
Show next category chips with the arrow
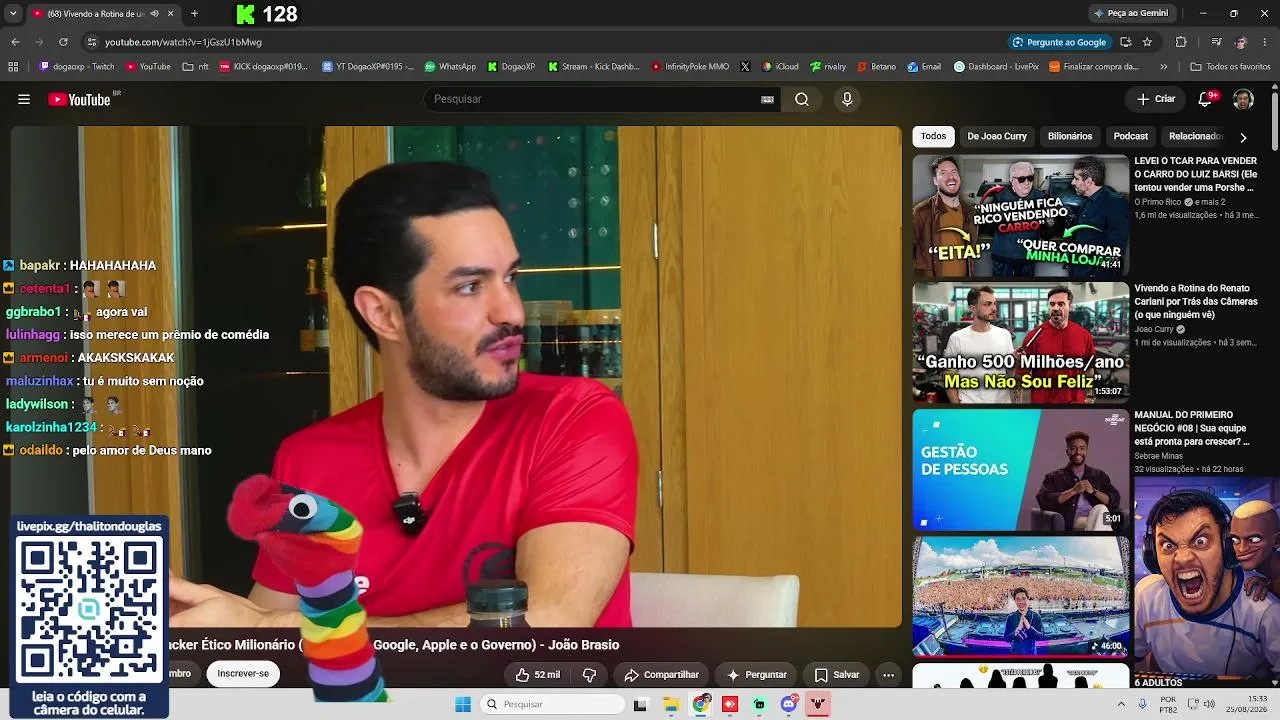1243,137
